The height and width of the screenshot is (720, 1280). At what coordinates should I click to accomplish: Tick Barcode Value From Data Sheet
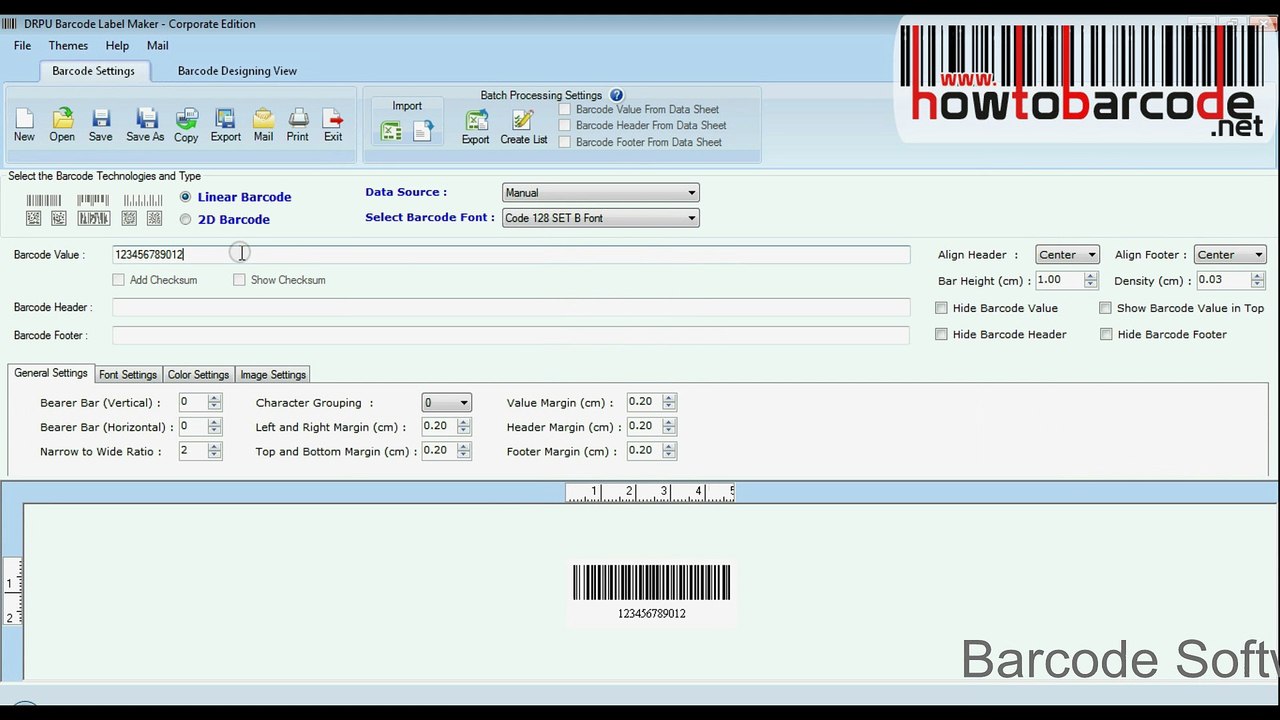565,109
